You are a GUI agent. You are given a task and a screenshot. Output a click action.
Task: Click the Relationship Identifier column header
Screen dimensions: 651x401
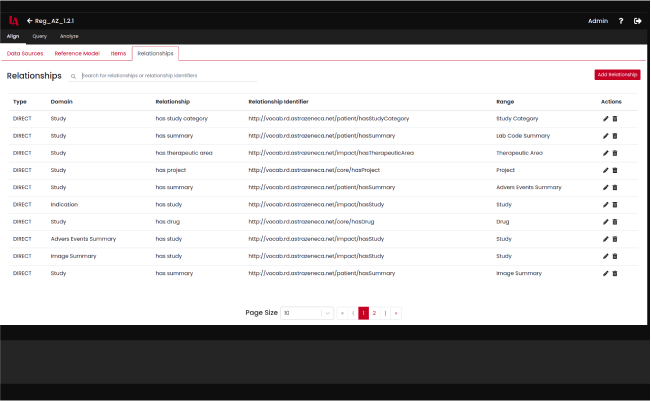[x=279, y=102]
